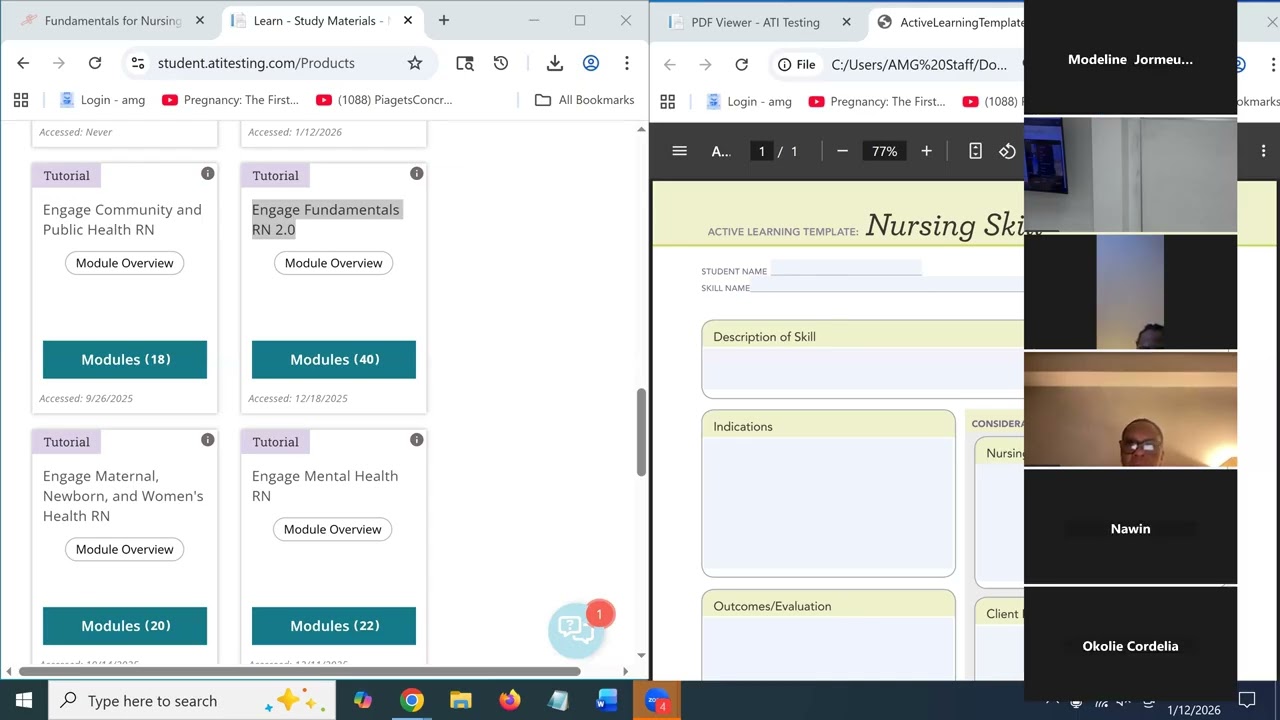Viewport: 1280px width, 720px height.
Task: Launch Copilot from the taskbar
Action: click(363, 700)
